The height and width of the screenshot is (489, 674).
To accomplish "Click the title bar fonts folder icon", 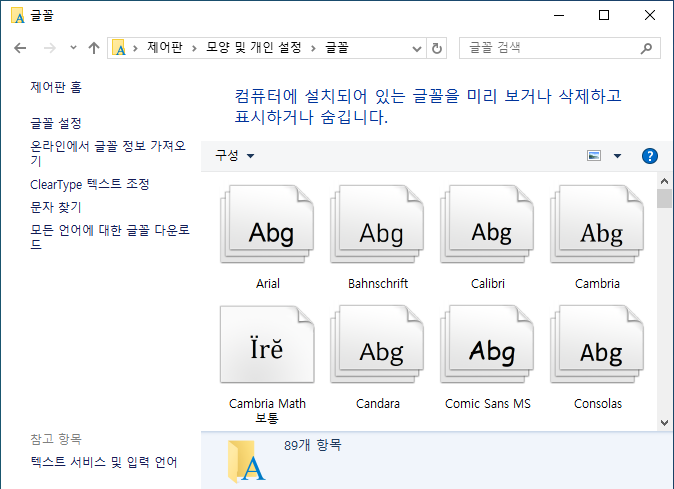I will [18, 15].
